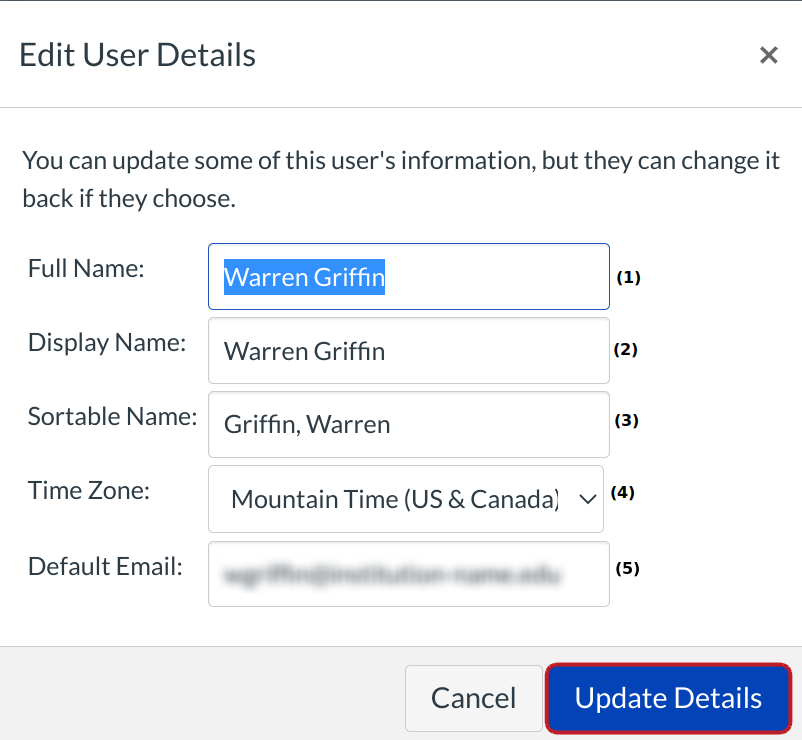802x740 pixels.
Task: Click annotation marker (2) beside Display Name
Action: tap(625, 350)
